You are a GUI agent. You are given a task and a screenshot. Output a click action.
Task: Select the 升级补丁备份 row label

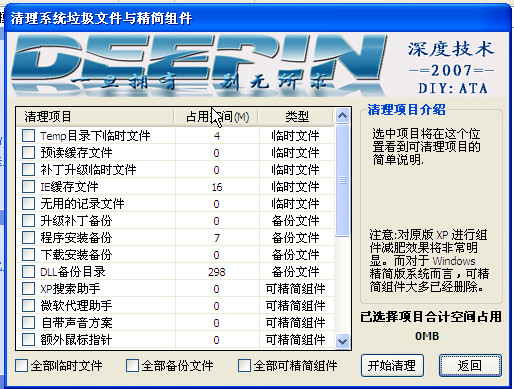coord(76,221)
